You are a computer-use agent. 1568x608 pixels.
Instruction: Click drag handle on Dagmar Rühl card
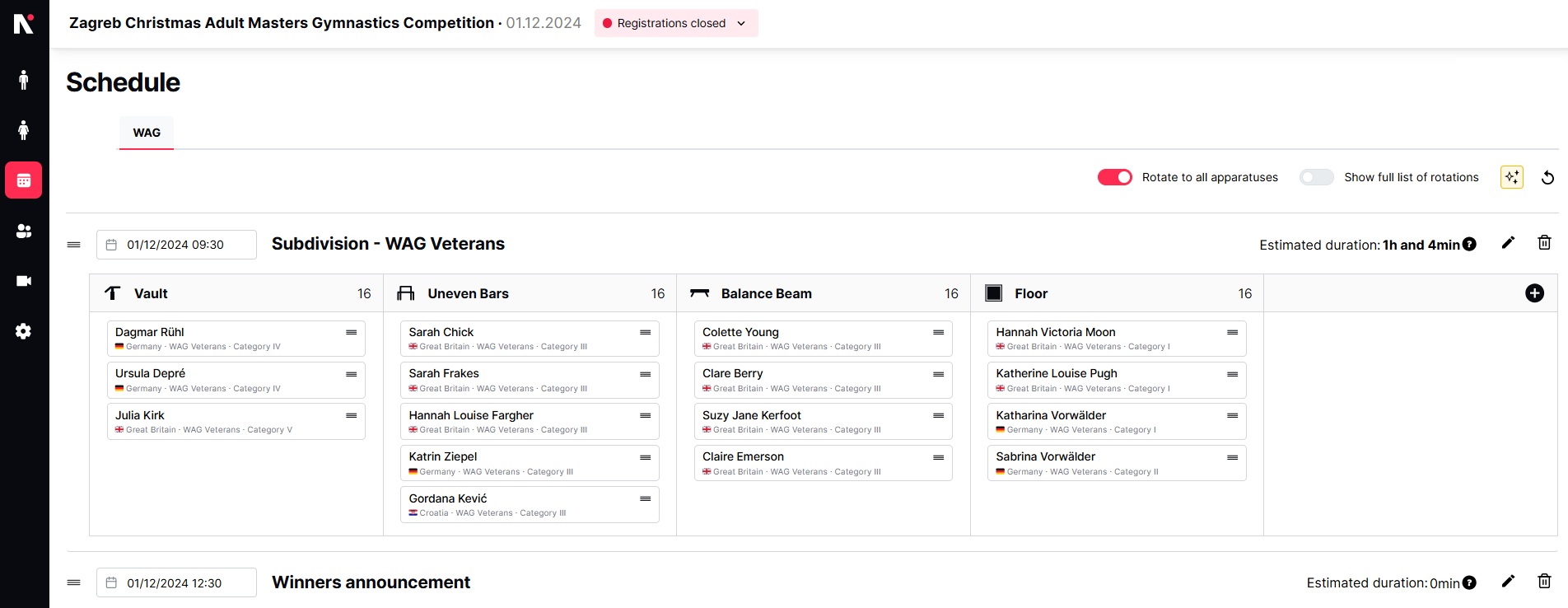[x=351, y=333]
